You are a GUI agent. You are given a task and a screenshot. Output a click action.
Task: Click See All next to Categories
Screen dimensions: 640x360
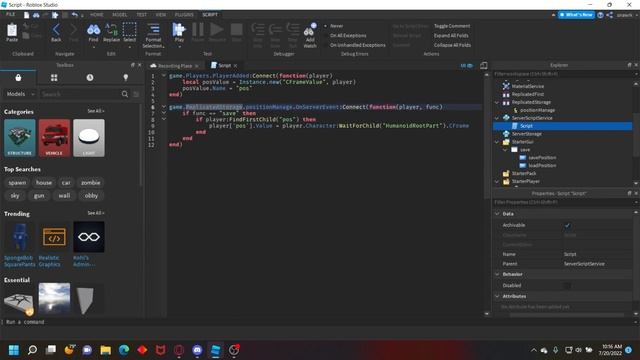coord(96,111)
